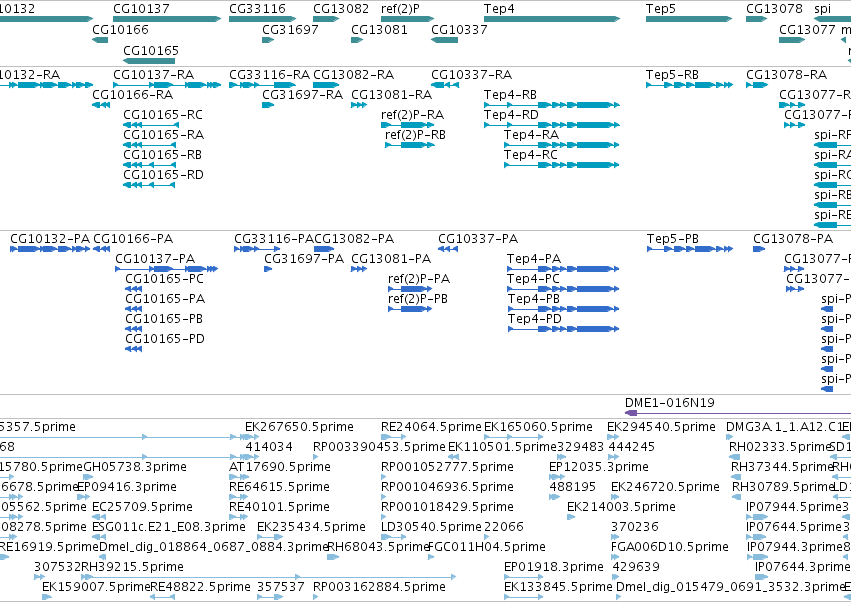The width and height of the screenshot is (851, 602).
Task: Select transcript CG10137-RA
Action: (x=154, y=74)
